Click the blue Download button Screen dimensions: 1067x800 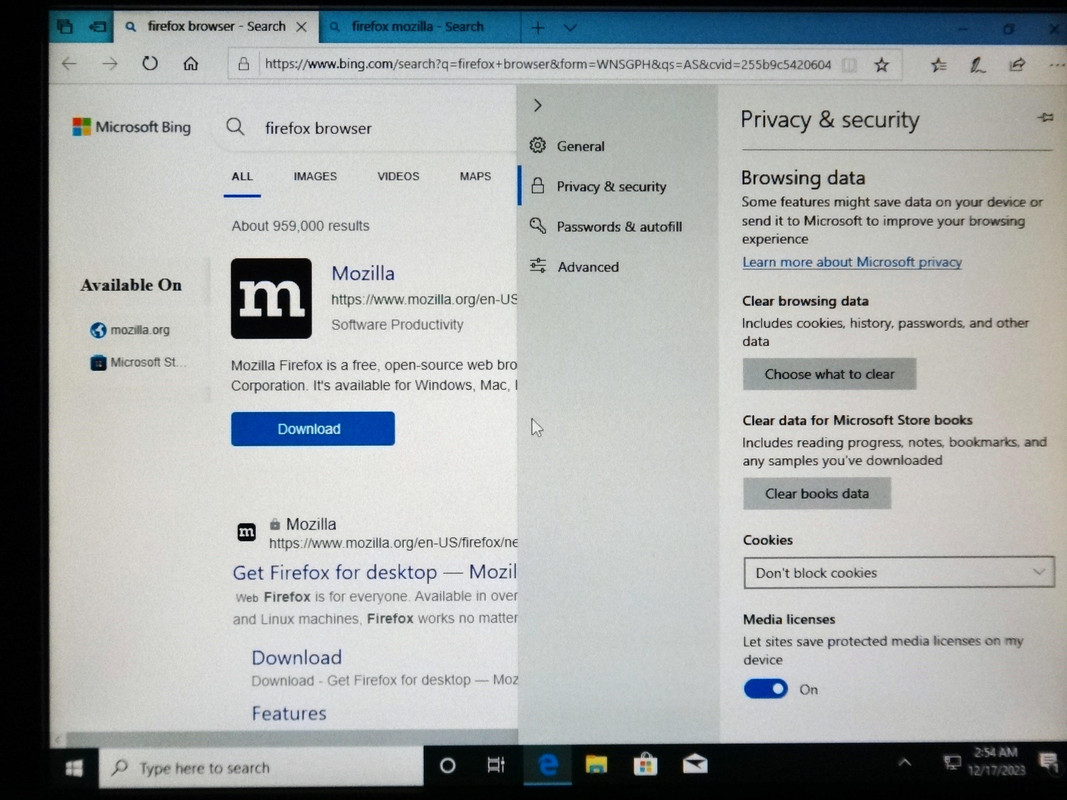312,429
